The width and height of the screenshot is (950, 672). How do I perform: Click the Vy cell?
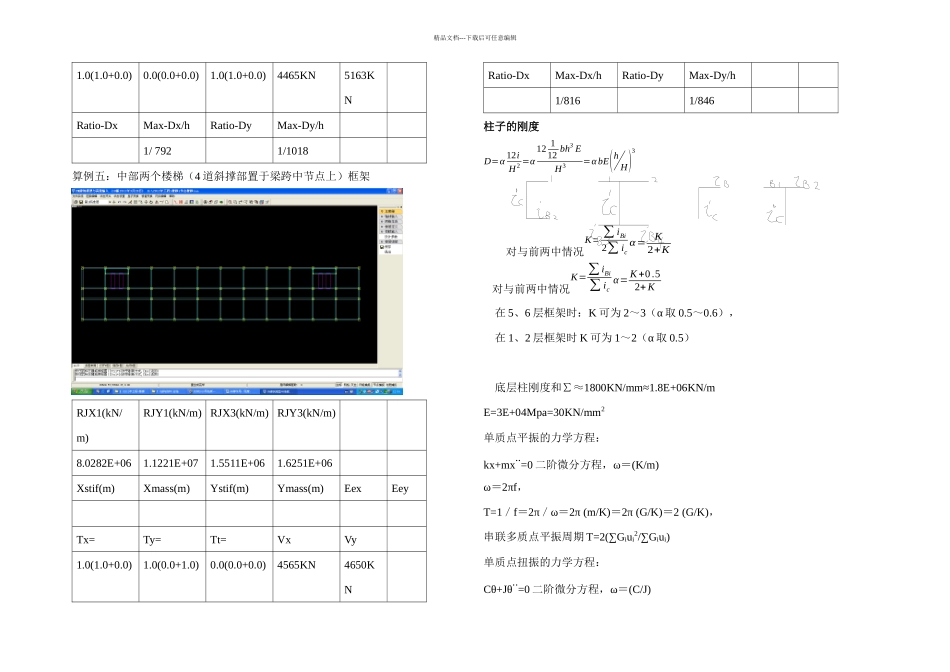pyautogui.click(x=363, y=539)
